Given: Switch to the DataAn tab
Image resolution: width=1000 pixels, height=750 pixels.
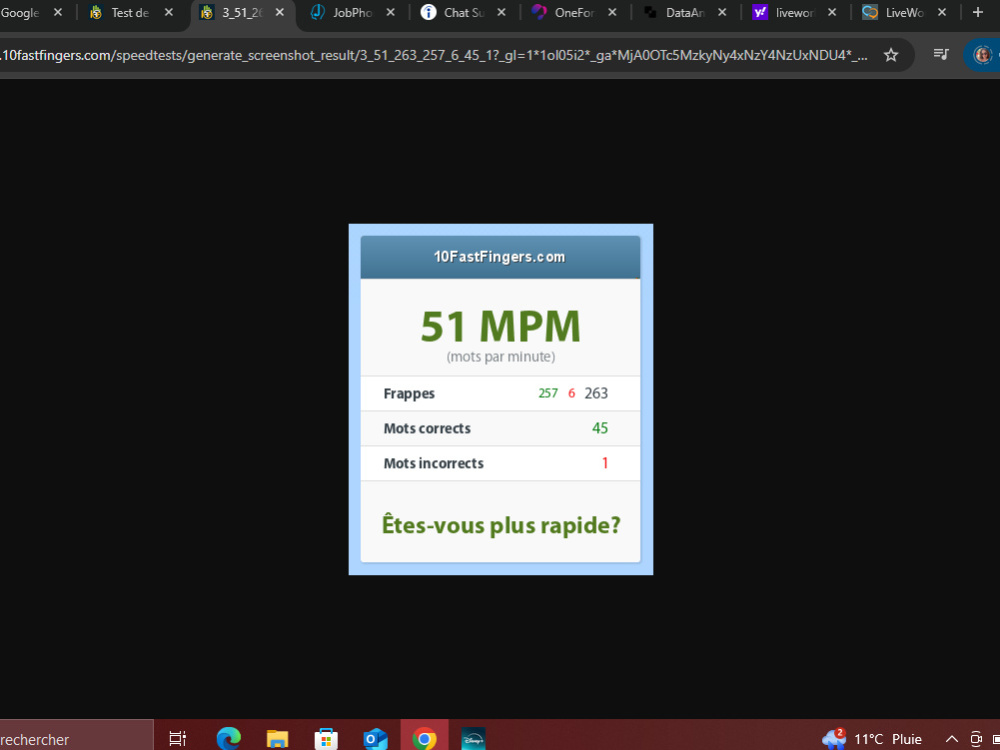Looking at the screenshot, I should [x=686, y=13].
